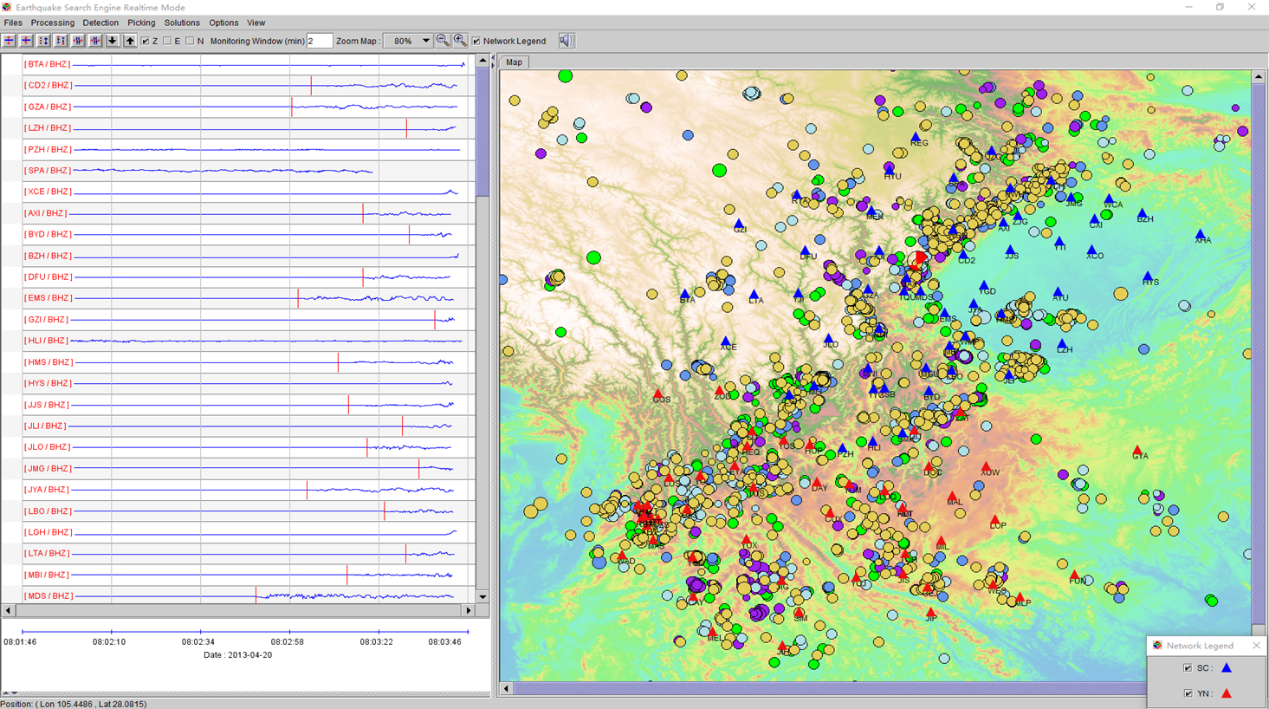Screen dimensions: 1269x709
Task: Select the REG station triangle on the map
Action: 916,137
